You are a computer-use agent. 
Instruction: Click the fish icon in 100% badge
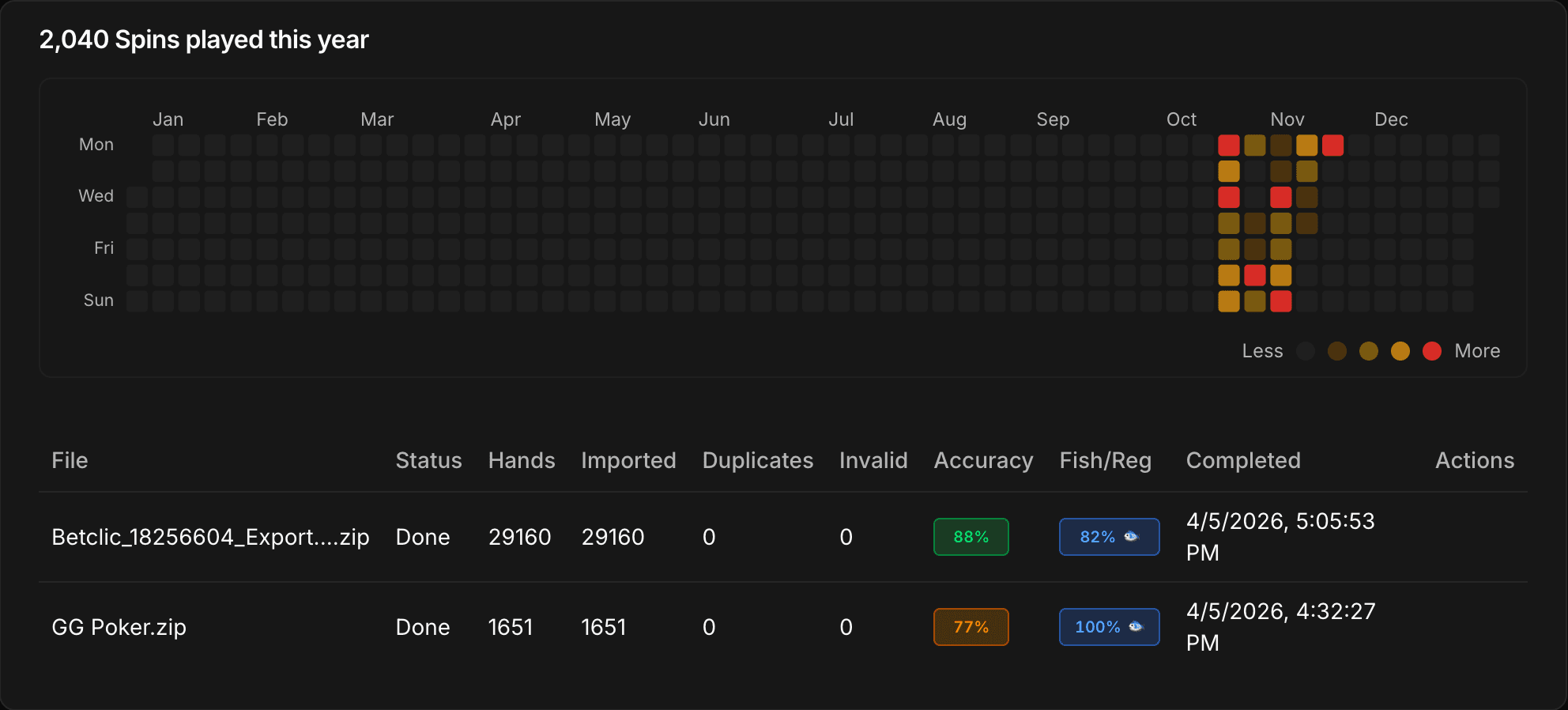(x=1136, y=627)
